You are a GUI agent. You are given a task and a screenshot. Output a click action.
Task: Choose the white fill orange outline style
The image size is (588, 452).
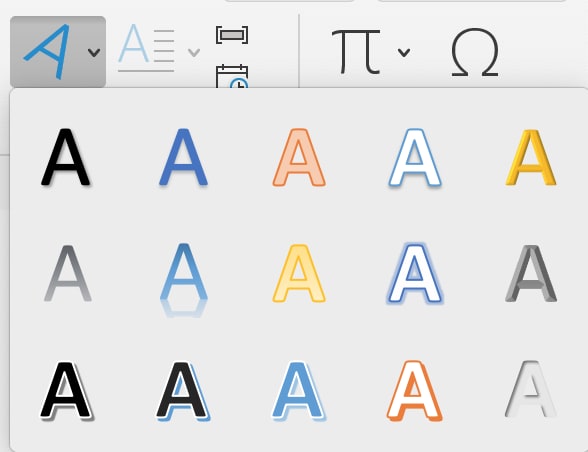coord(415,391)
